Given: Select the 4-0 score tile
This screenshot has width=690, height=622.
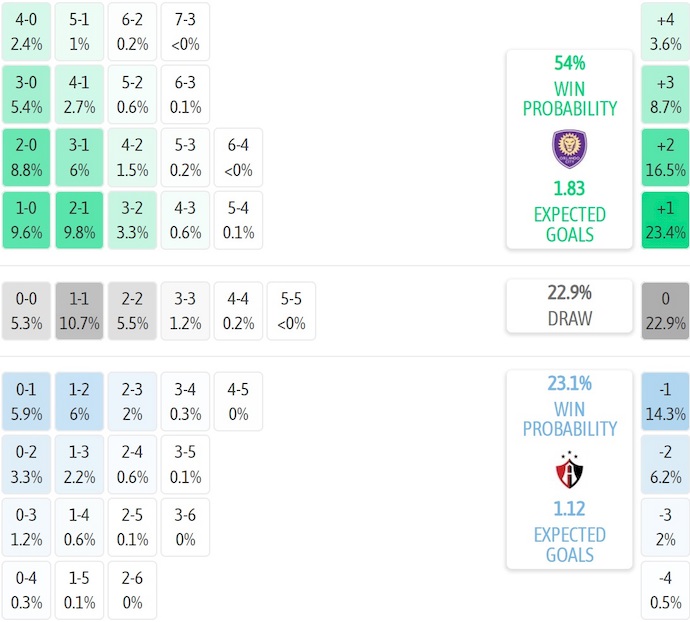Looking at the screenshot, I should pos(26,31).
